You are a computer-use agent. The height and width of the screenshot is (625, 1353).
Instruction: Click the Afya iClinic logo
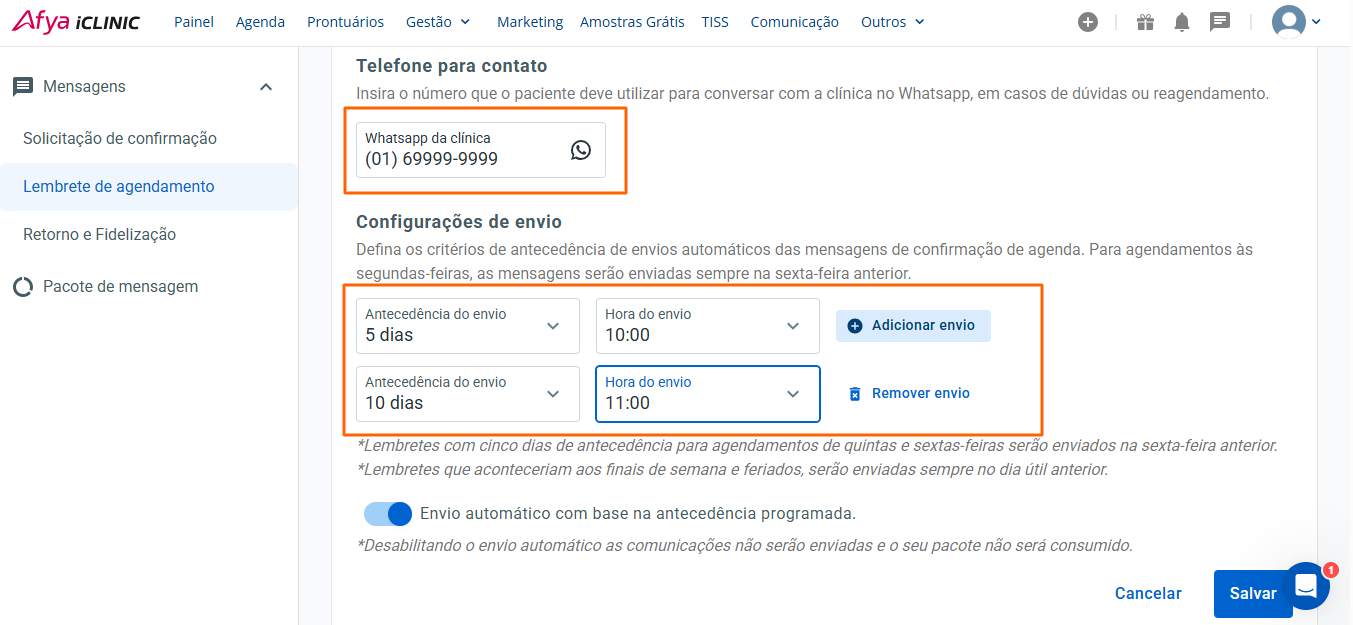76,22
